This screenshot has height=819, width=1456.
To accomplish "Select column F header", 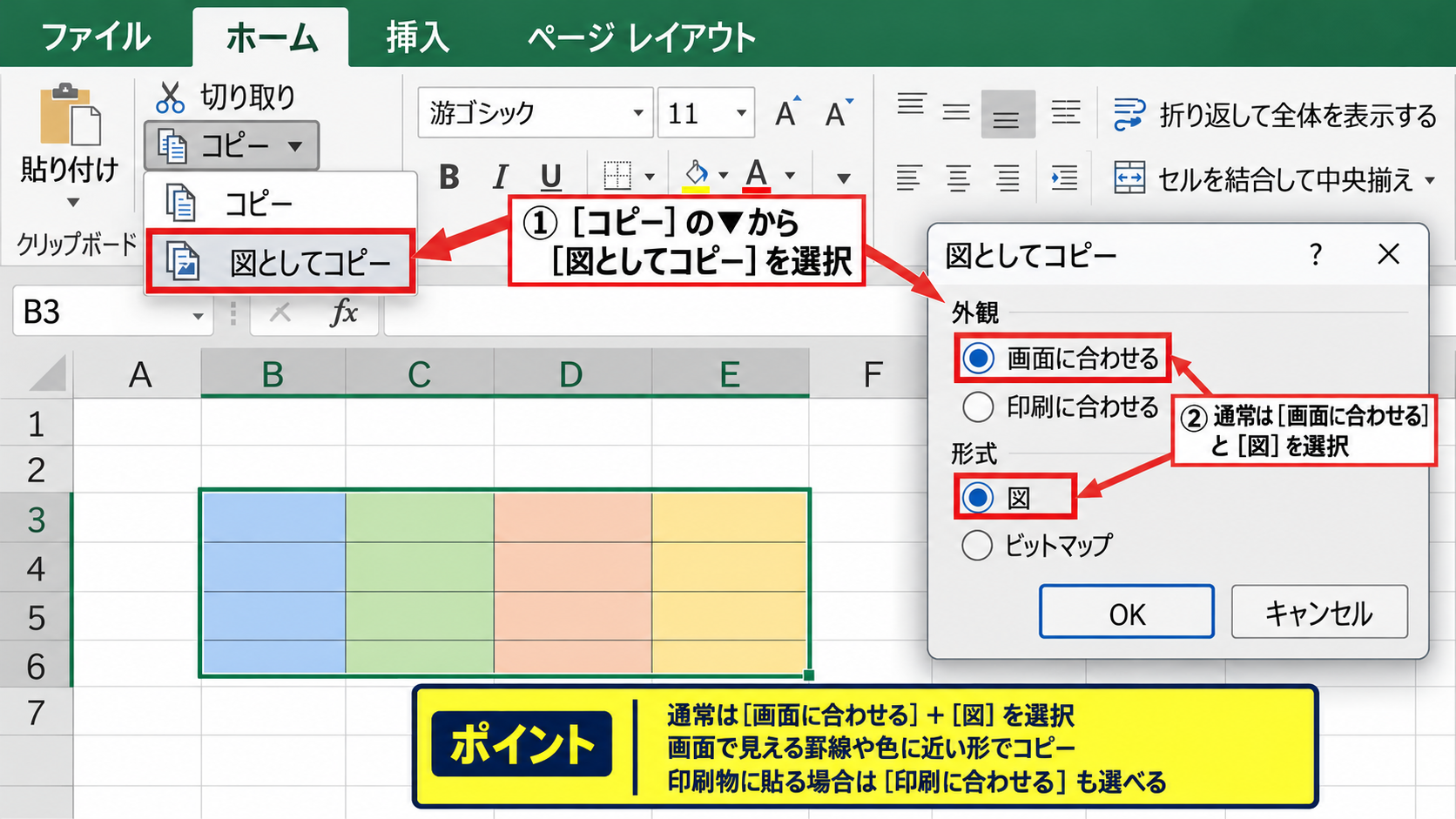I will point(872,374).
